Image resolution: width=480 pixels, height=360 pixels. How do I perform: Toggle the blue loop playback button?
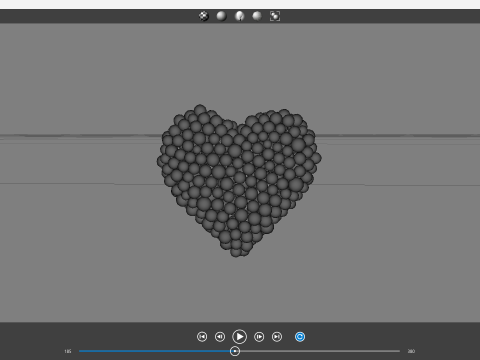point(300,337)
